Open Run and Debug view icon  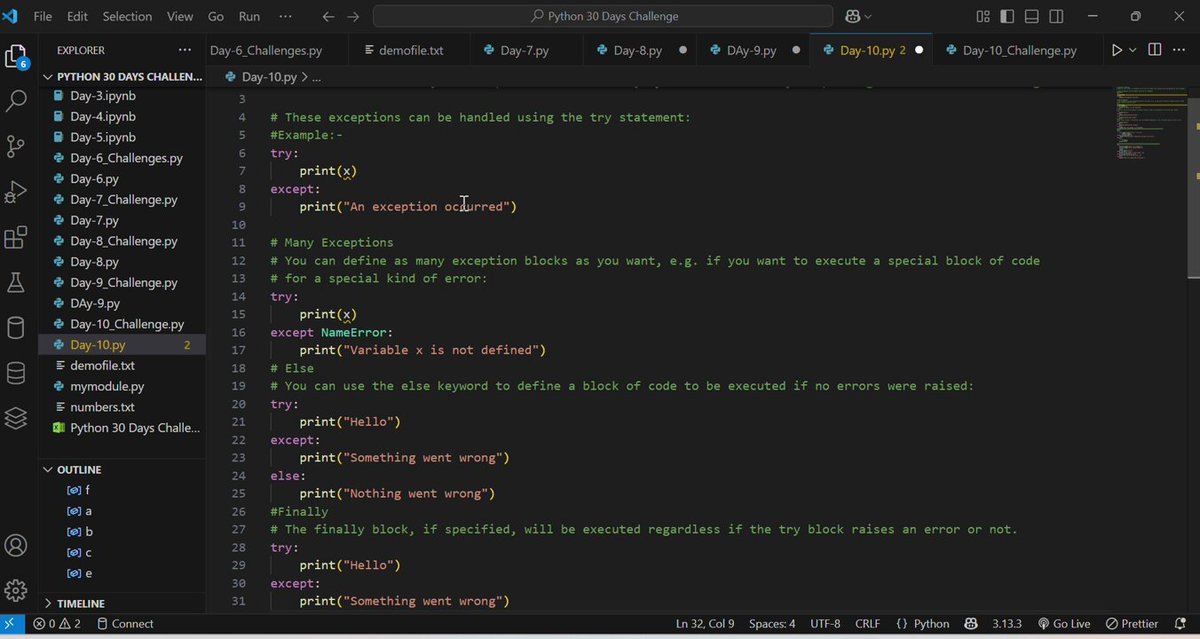tap(16, 192)
